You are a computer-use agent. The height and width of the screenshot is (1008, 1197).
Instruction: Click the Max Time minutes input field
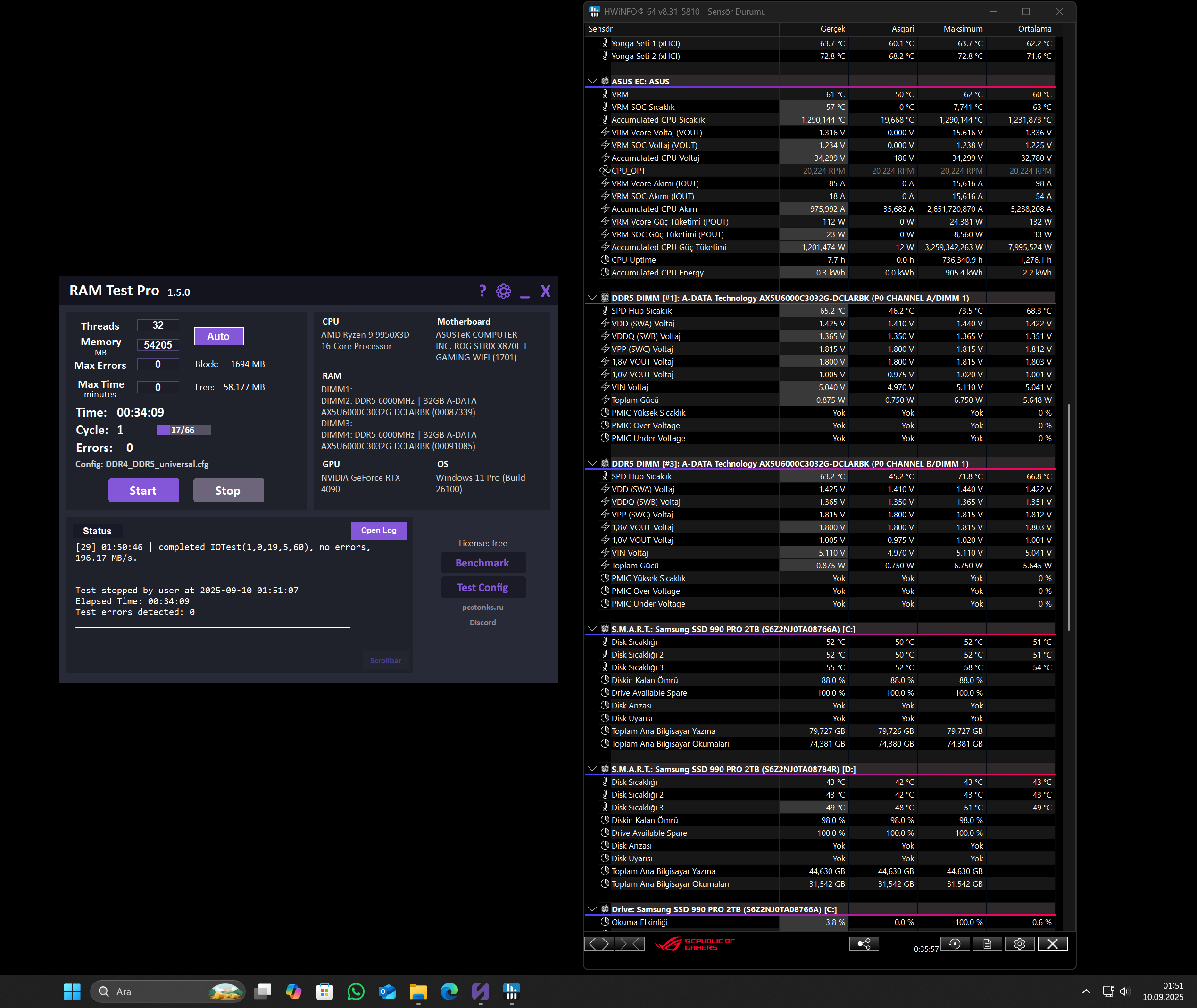pos(158,387)
